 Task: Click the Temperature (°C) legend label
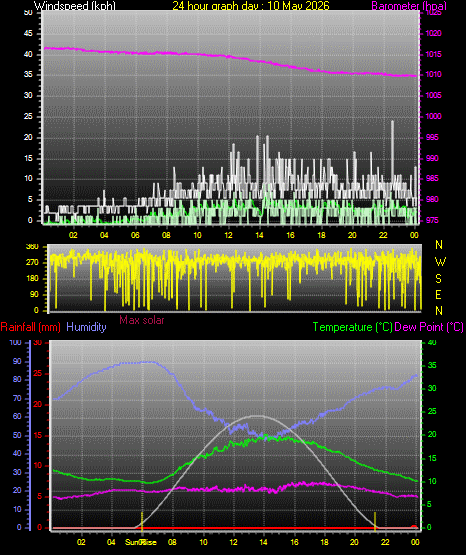coord(352,327)
